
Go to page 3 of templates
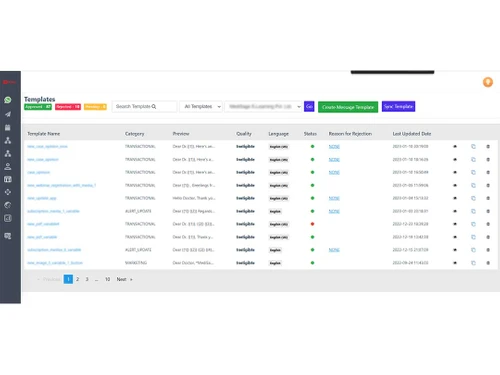pos(87,279)
